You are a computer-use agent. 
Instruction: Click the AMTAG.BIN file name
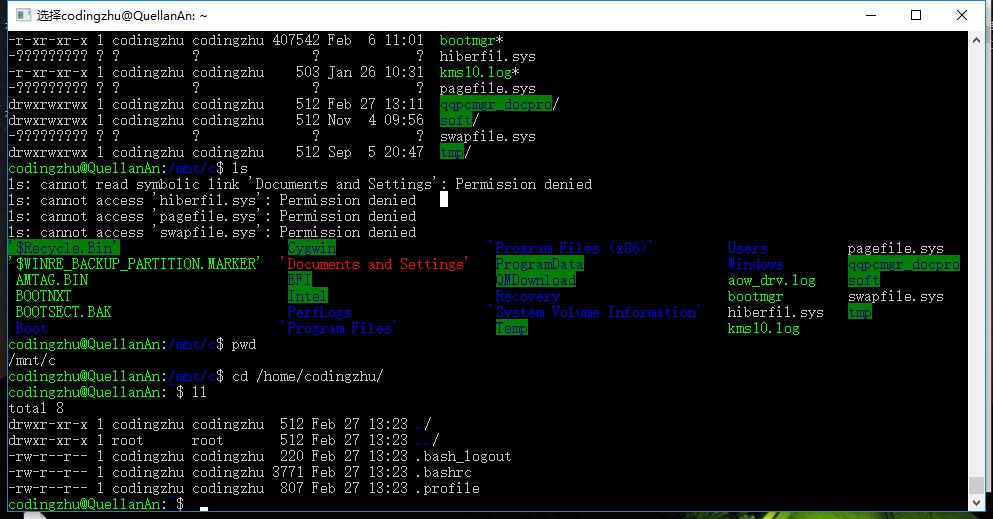click(x=52, y=280)
